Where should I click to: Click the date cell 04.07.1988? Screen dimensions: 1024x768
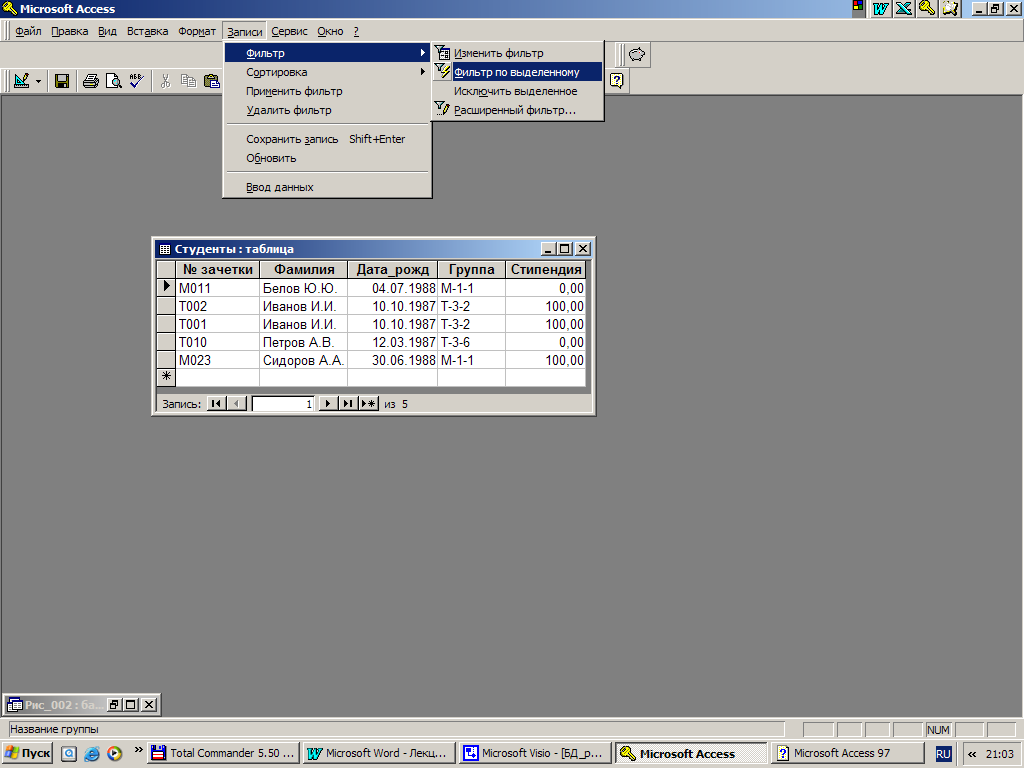coord(392,288)
